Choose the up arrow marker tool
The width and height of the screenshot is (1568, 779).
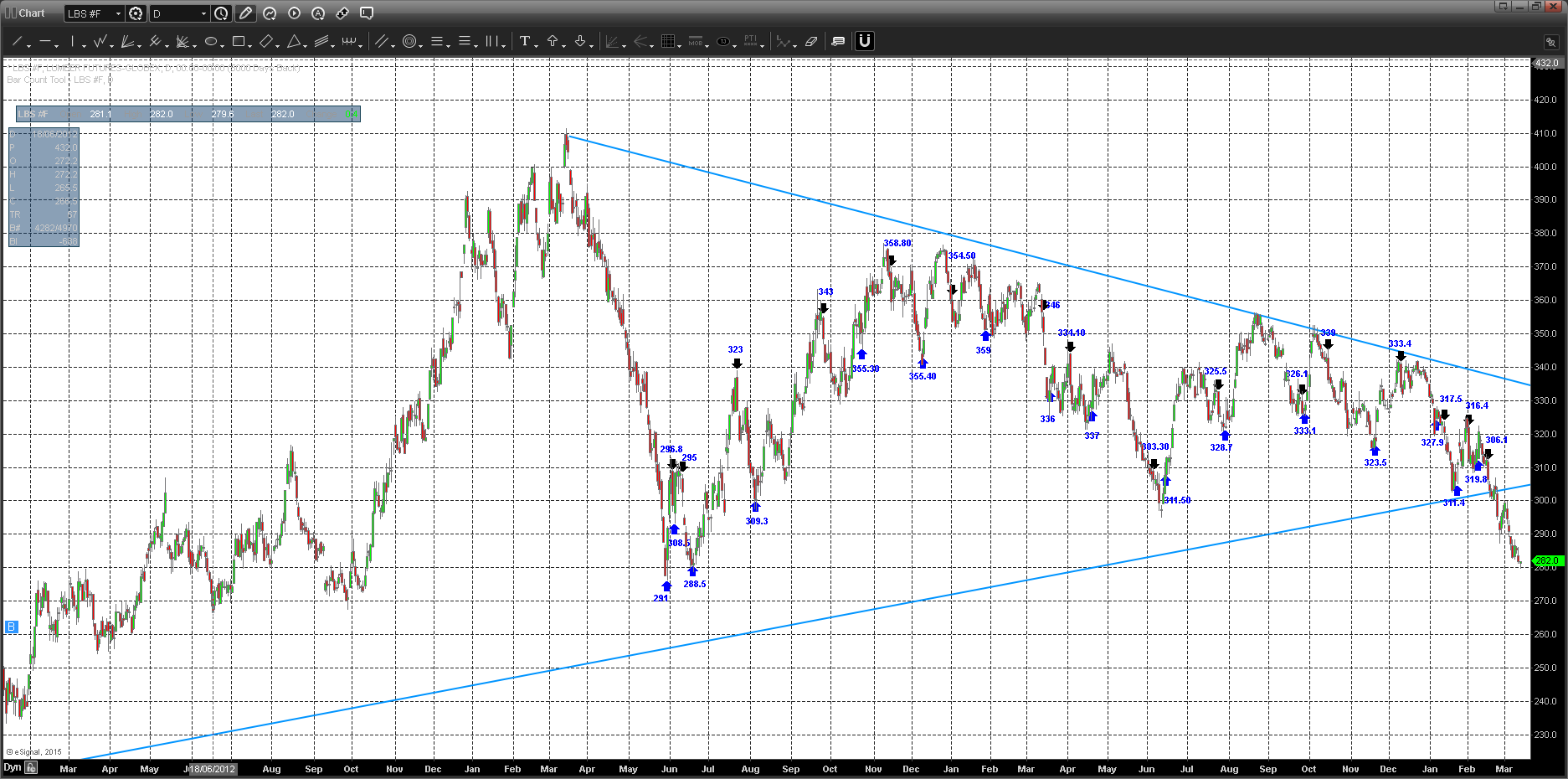click(552, 41)
